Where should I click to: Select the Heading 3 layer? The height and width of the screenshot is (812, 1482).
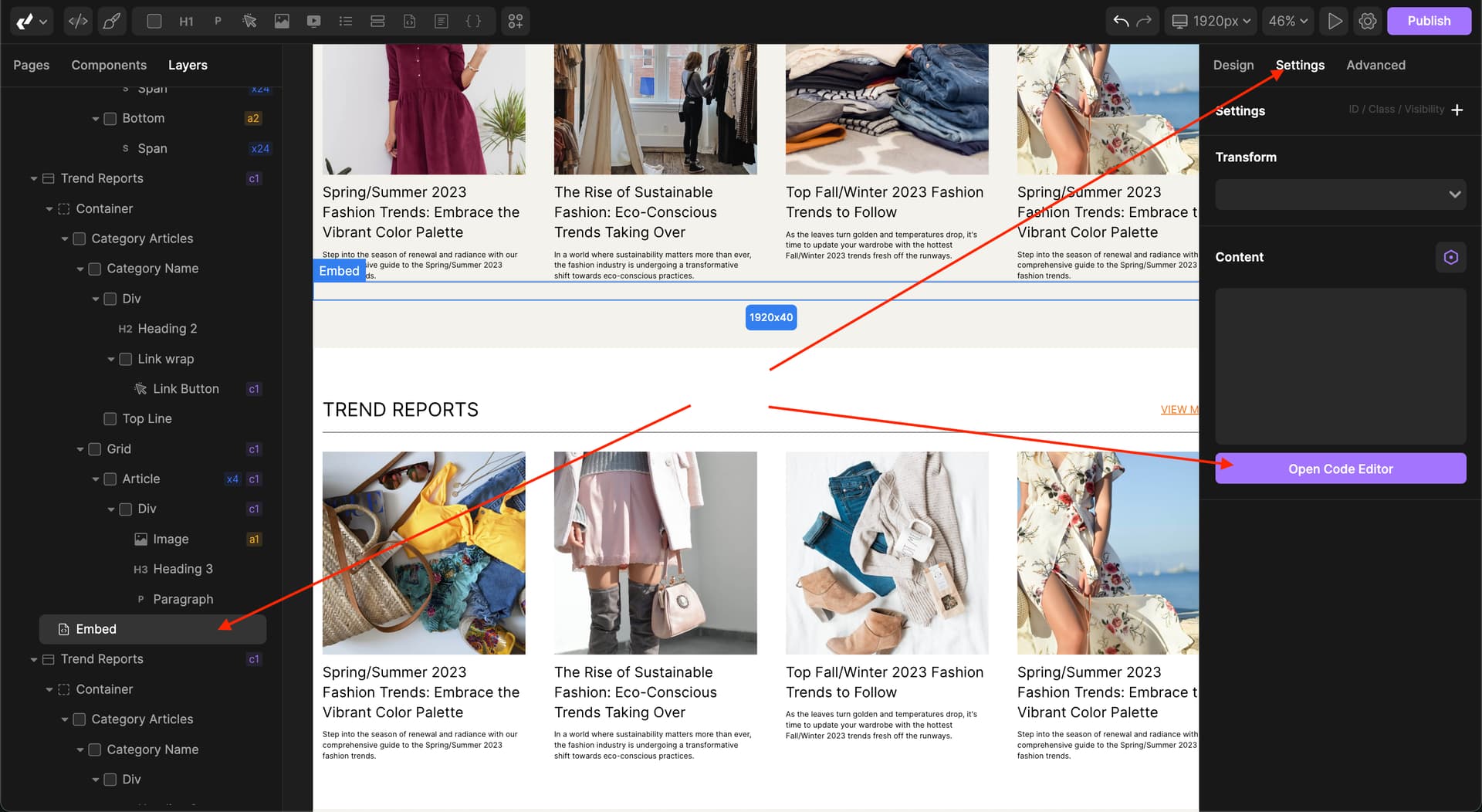point(182,569)
